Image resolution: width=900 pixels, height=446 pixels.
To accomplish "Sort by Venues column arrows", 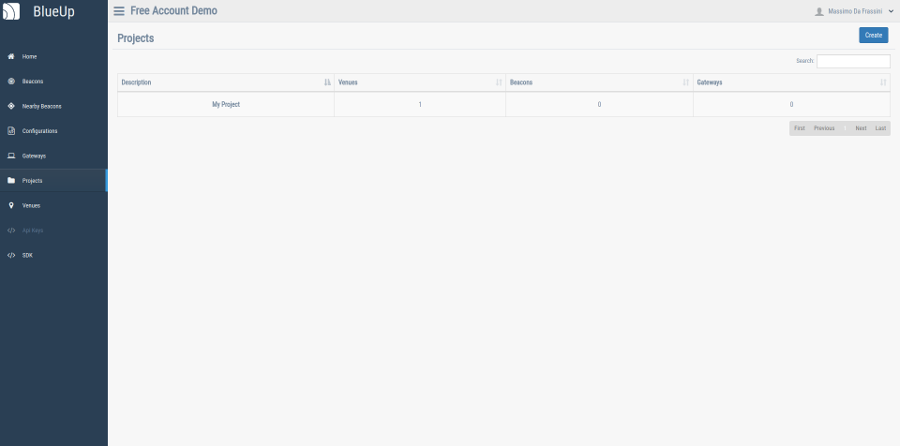I will point(499,82).
